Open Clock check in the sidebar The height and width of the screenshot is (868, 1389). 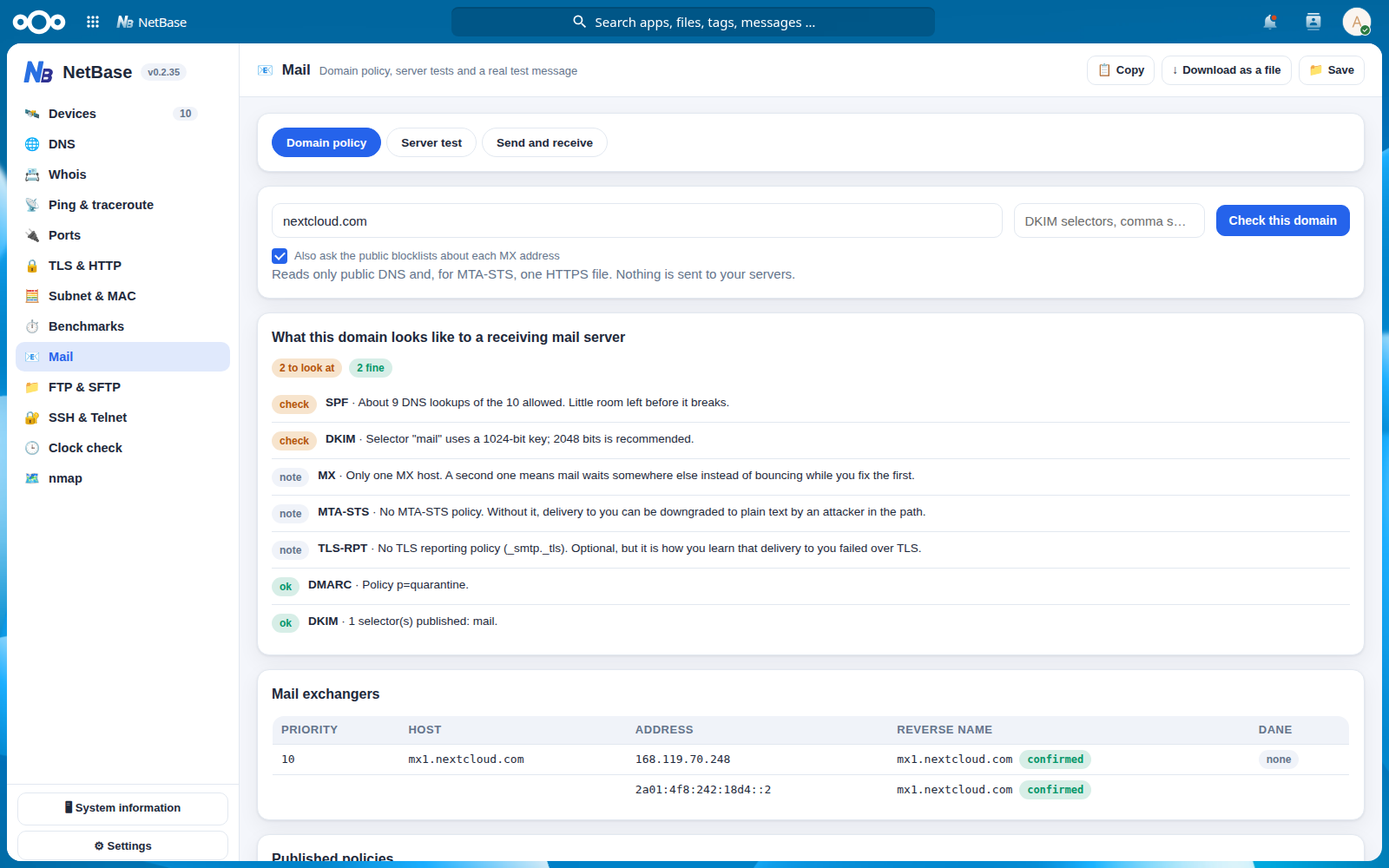[122, 448]
